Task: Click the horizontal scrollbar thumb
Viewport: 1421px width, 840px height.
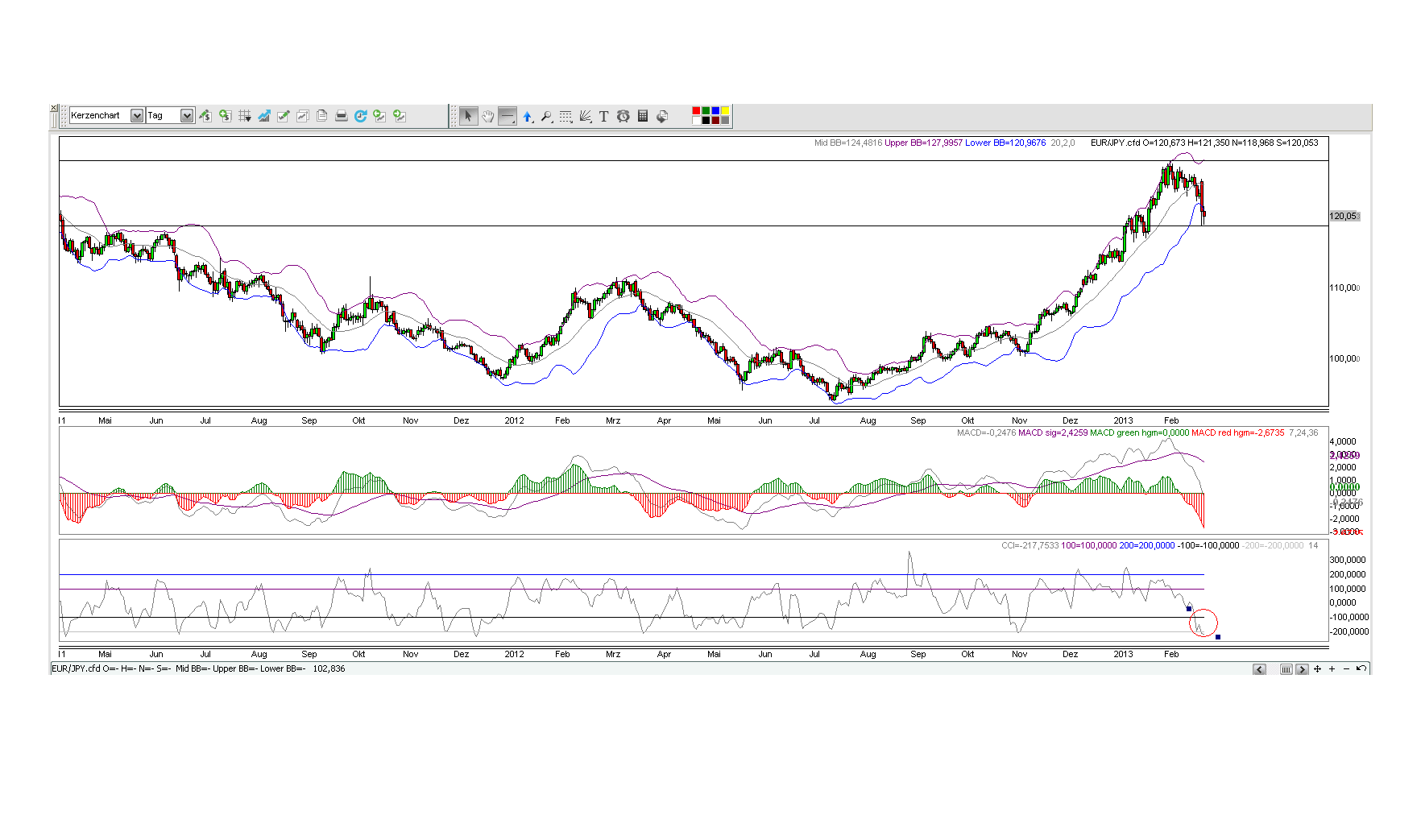Action: point(1286,669)
